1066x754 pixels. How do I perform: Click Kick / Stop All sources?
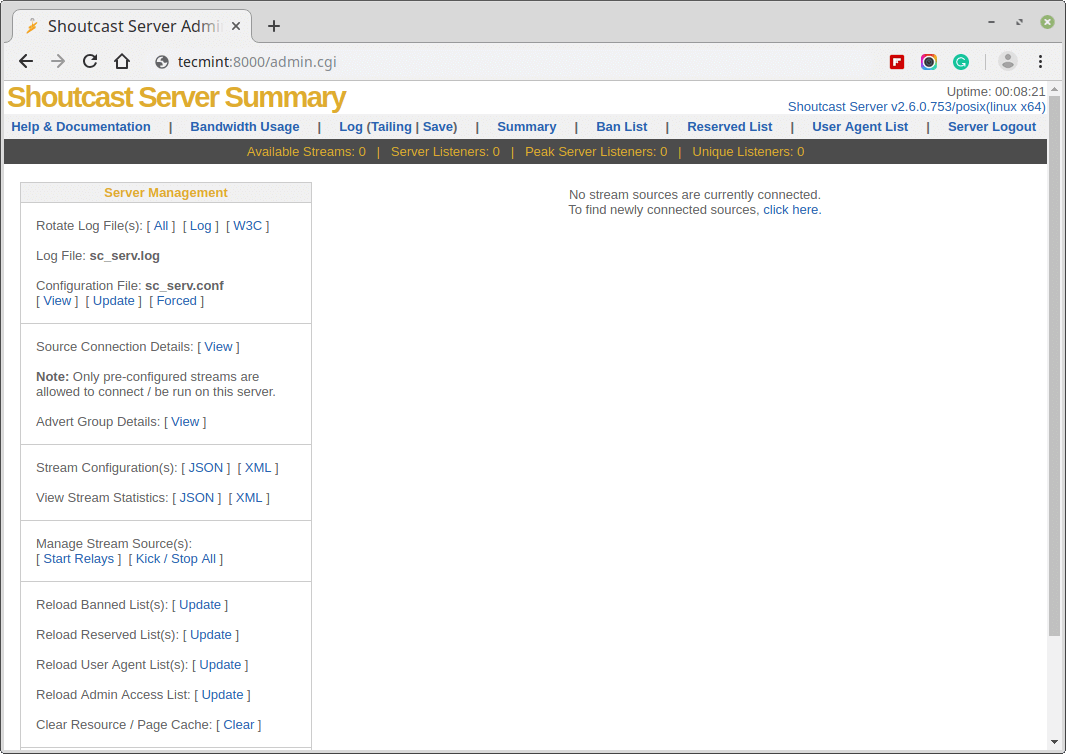click(176, 559)
